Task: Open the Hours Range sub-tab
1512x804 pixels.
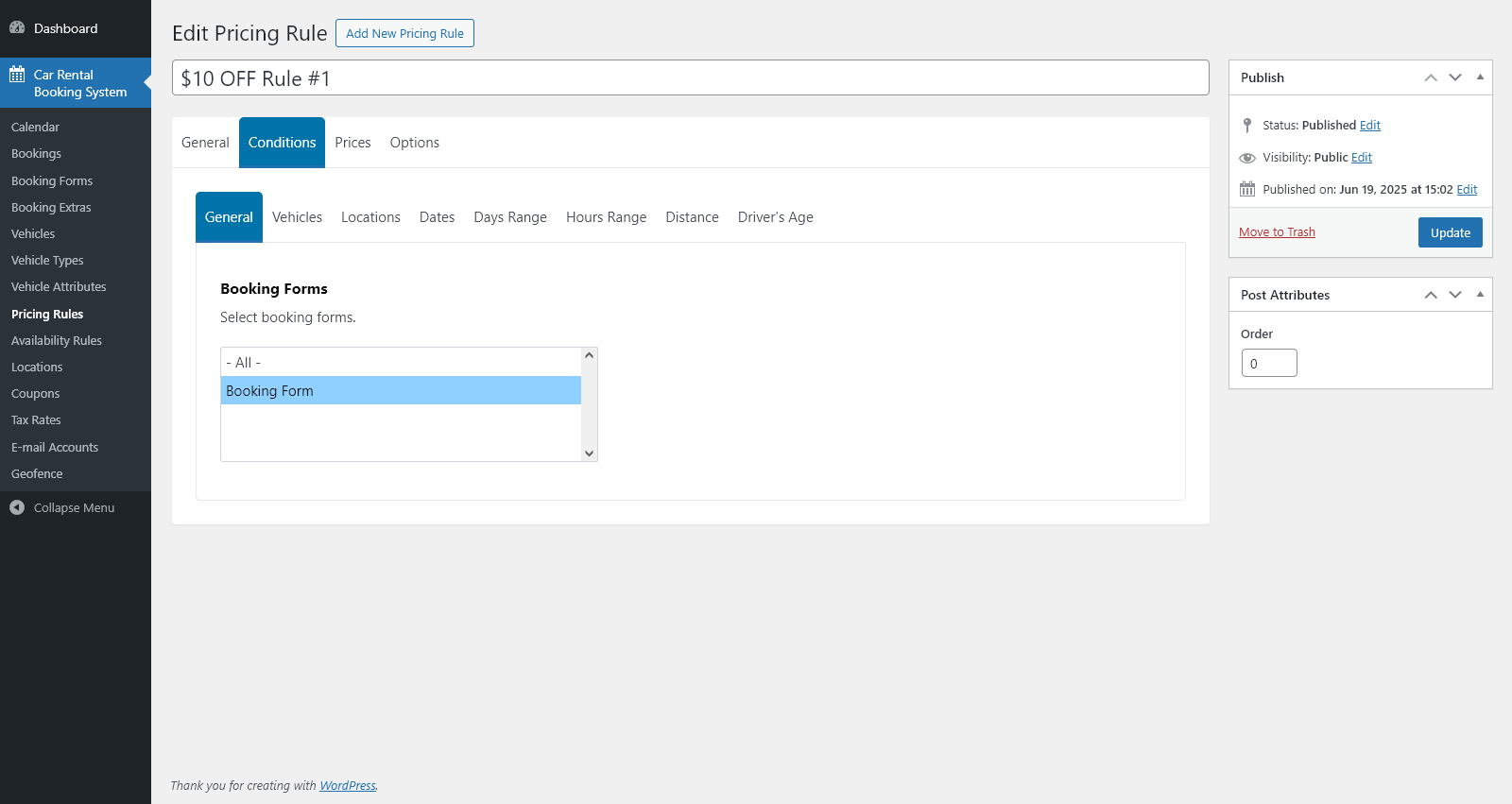Action: [x=606, y=217]
